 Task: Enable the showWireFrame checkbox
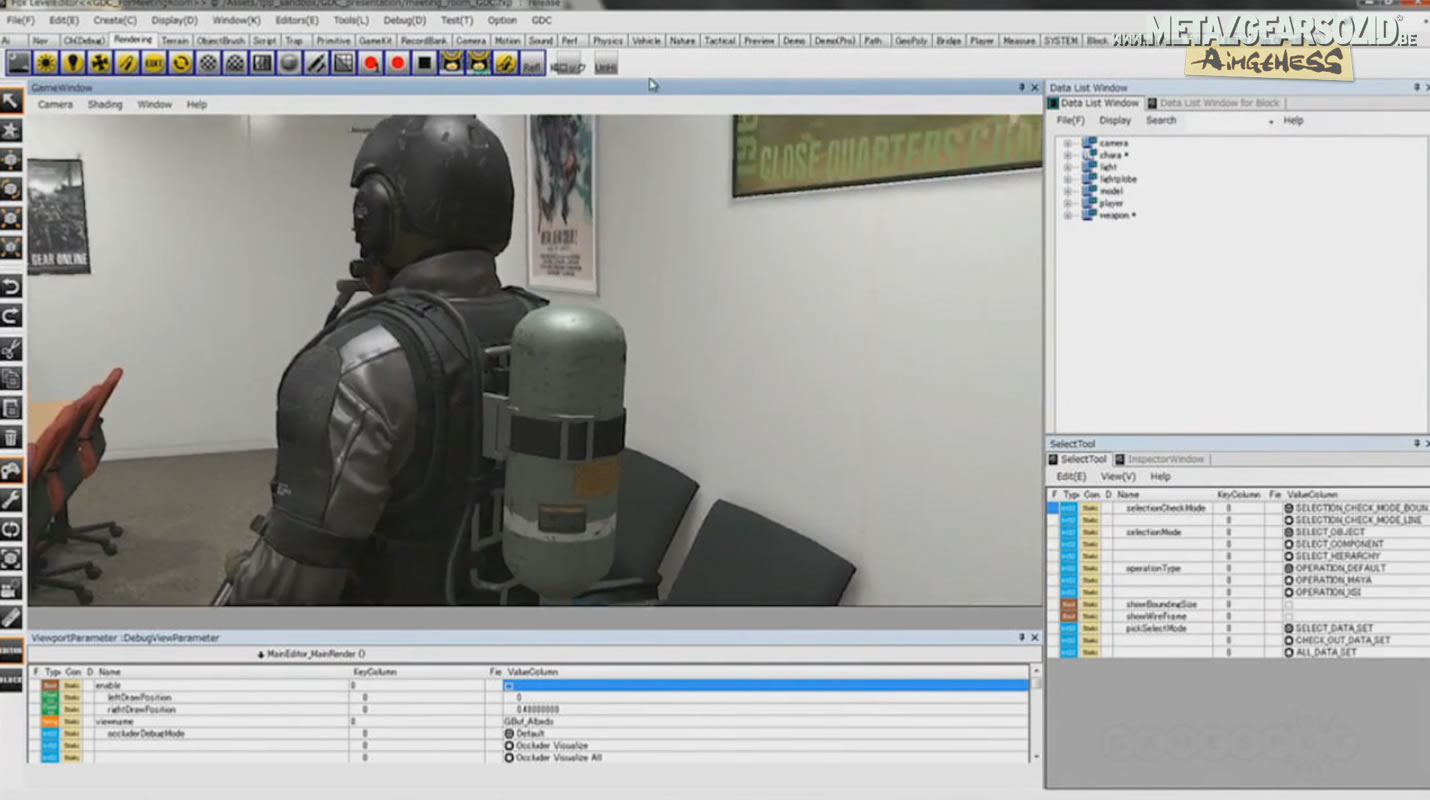click(x=1288, y=616)
